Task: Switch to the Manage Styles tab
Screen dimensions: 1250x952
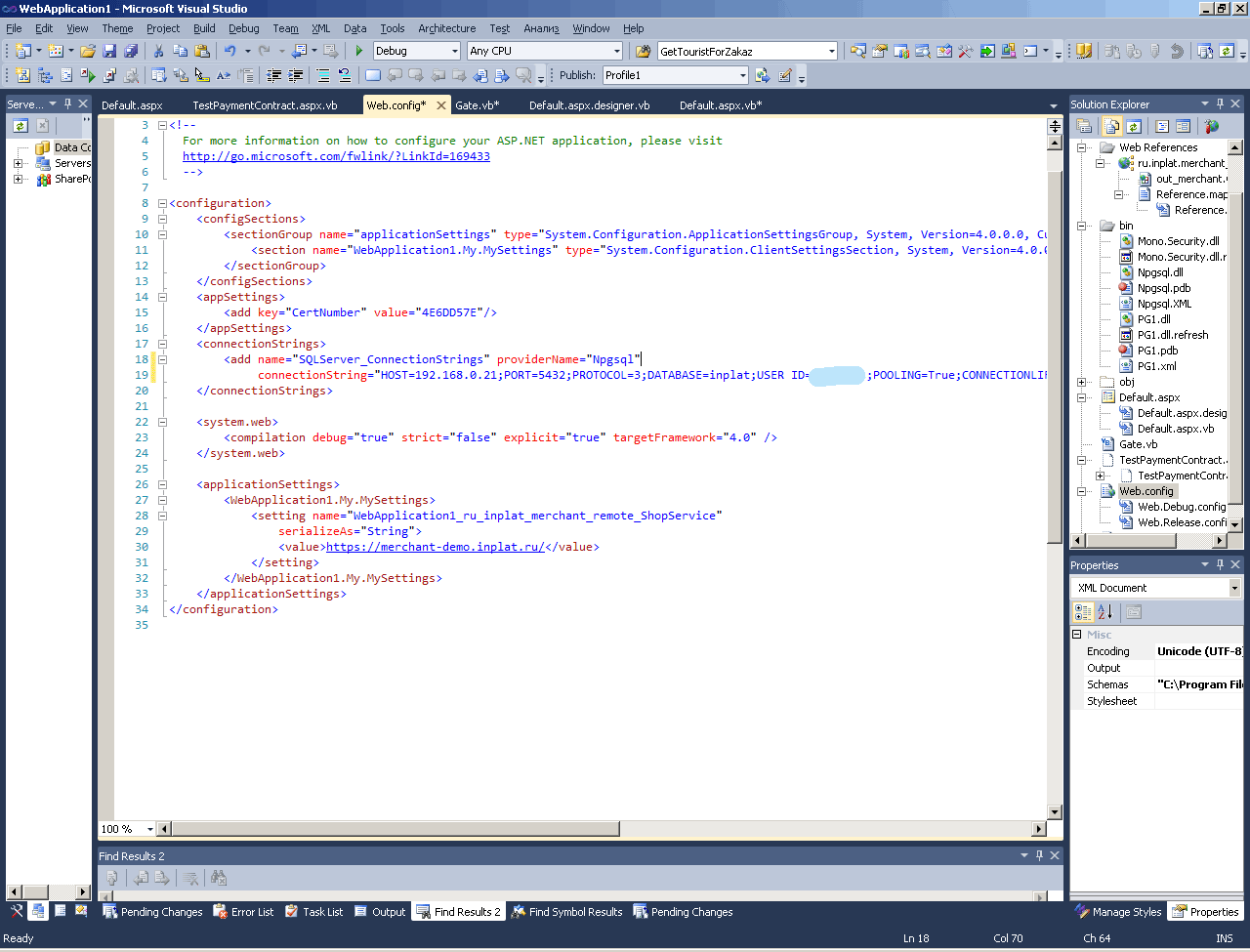Action: point(1119,912)
